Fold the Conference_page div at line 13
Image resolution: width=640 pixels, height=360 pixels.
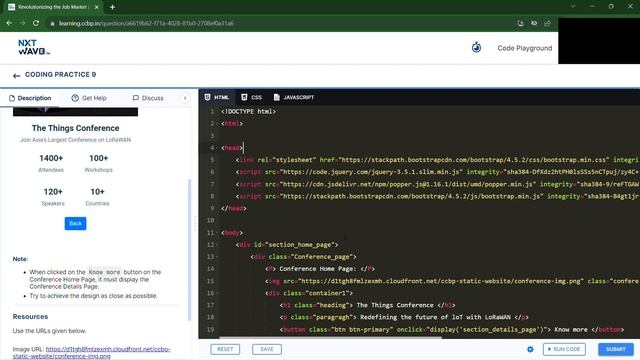217,257
